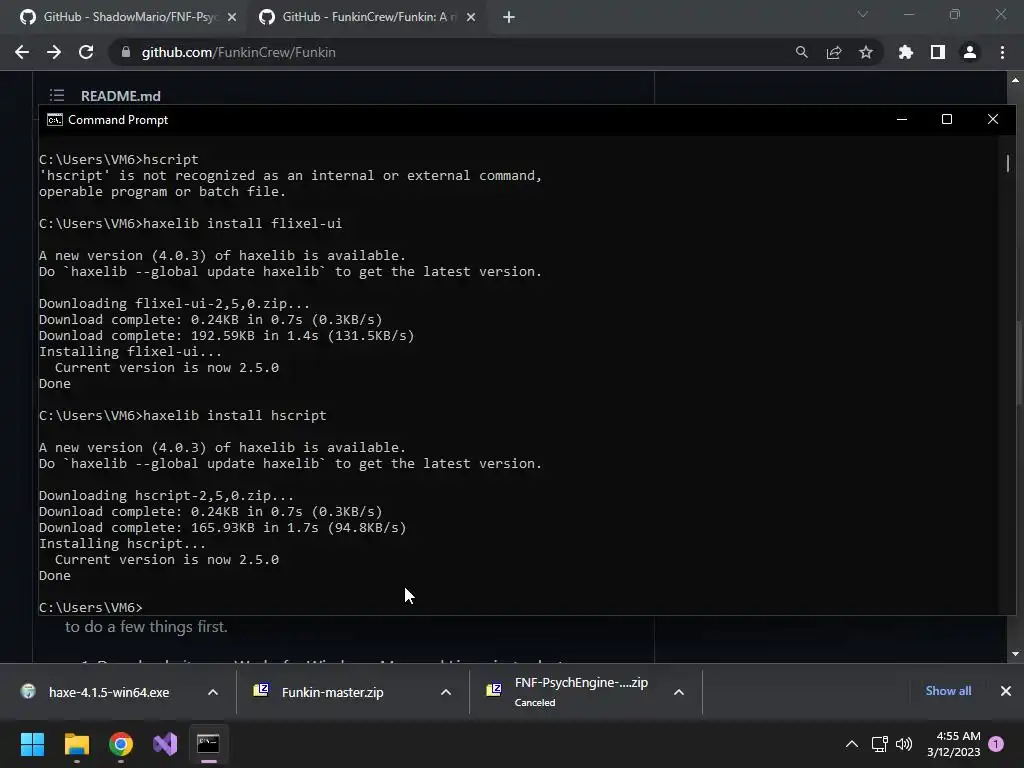Viewport: 1024px width, 768px height.
Task: Open a new Chrome tab
Action: click(509, 17)
